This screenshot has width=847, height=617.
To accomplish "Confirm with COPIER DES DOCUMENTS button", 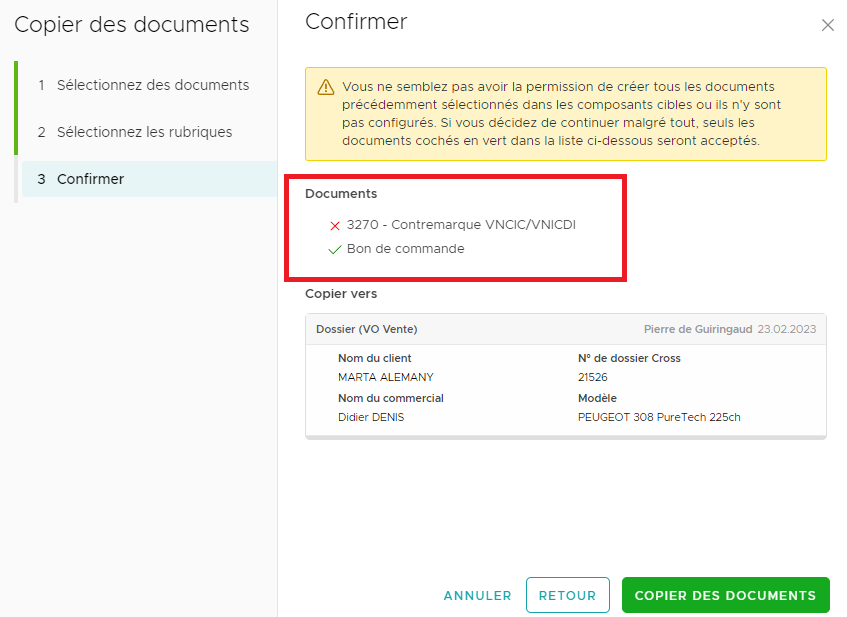I will (x=725, y=595).
